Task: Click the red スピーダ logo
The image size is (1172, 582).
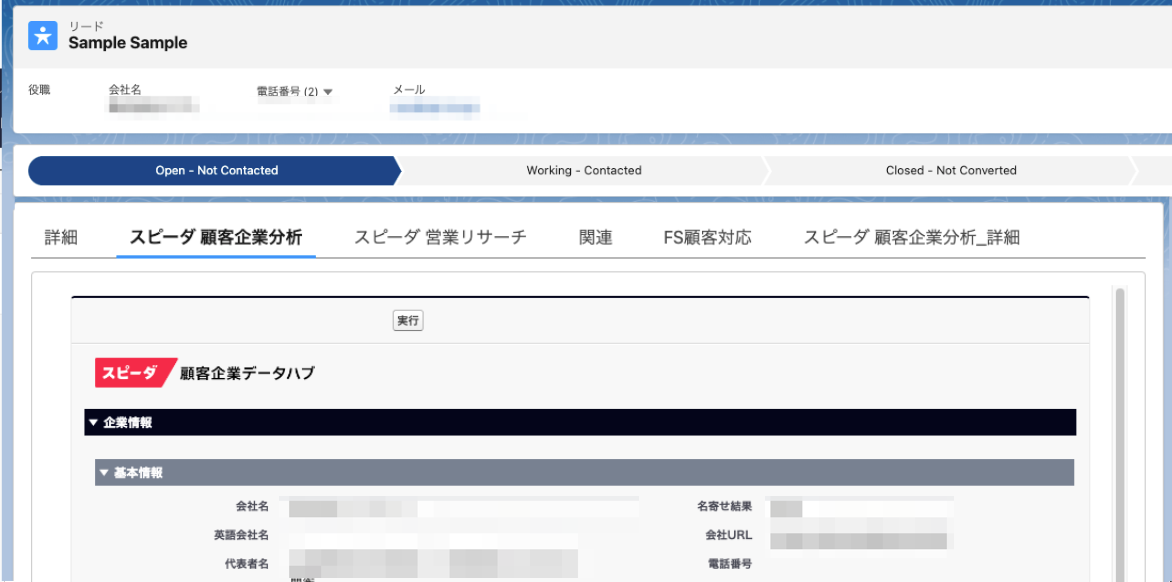Action: (133, 373)
